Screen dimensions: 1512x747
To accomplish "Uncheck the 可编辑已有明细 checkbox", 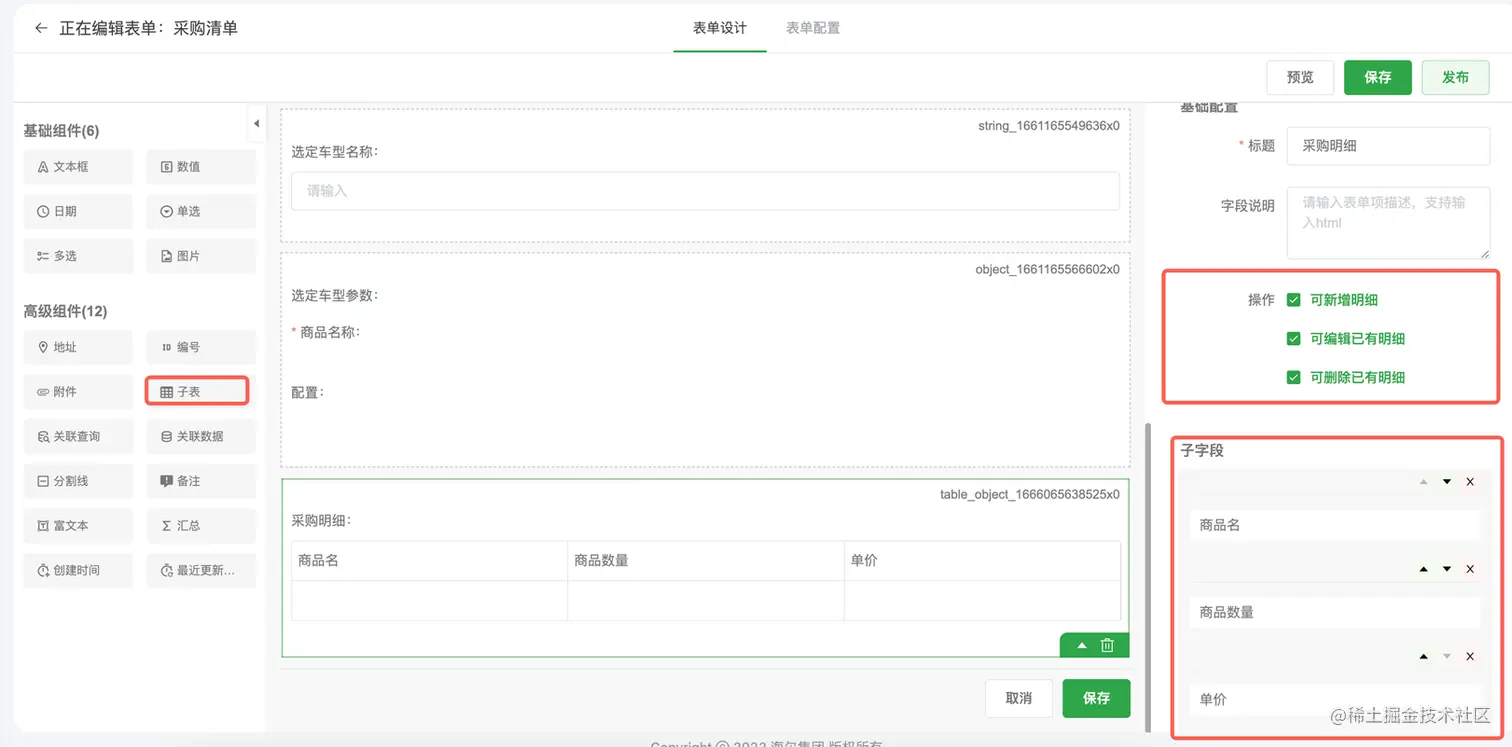I will (1294, 339).
